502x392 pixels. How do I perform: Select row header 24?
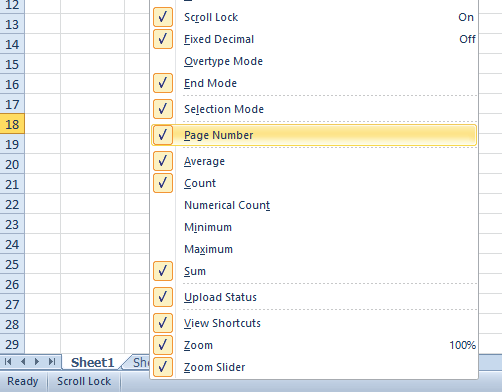[12, 244]
